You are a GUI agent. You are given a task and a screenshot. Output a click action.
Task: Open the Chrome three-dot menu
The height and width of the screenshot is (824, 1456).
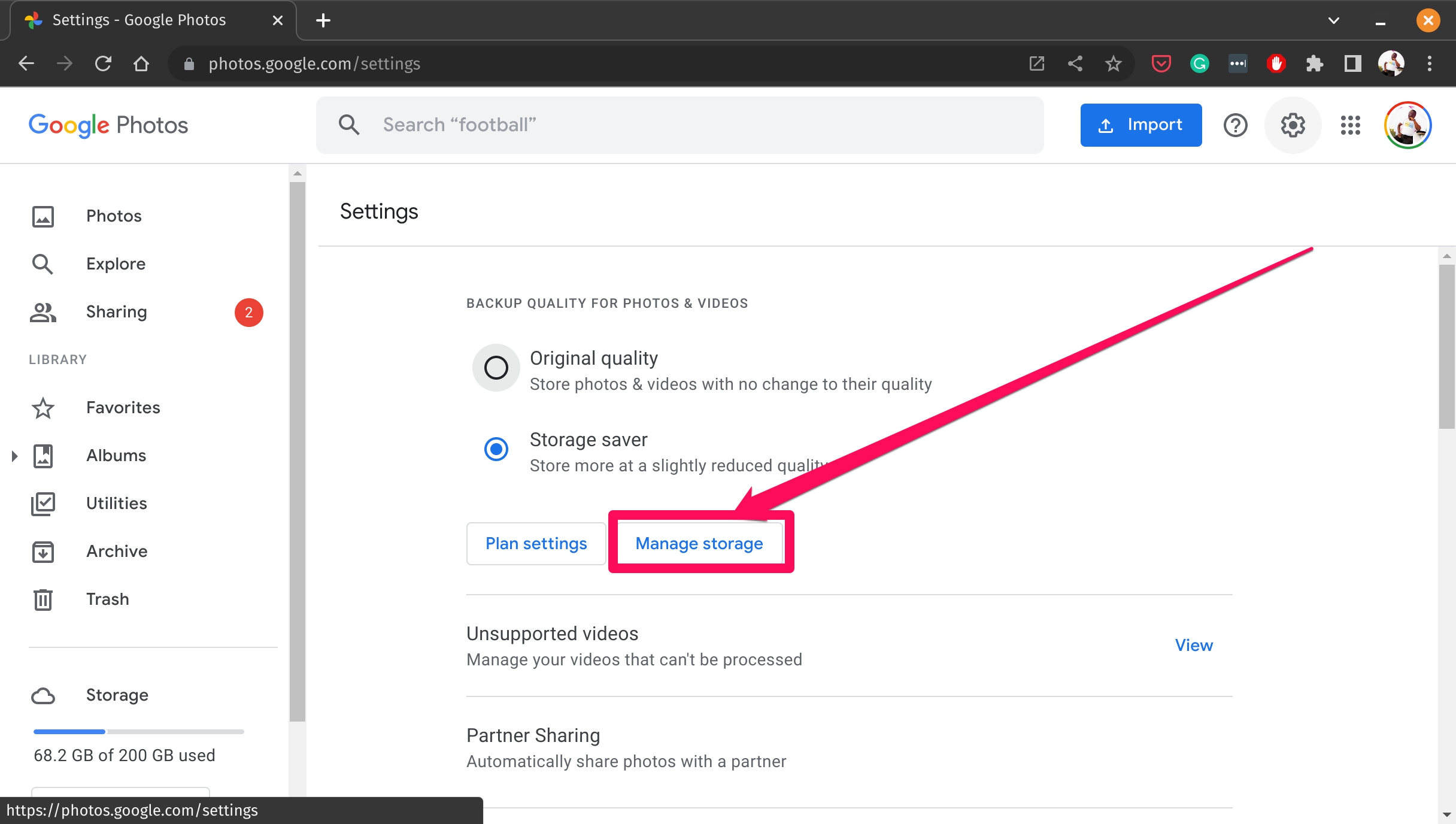point(1430,63)
